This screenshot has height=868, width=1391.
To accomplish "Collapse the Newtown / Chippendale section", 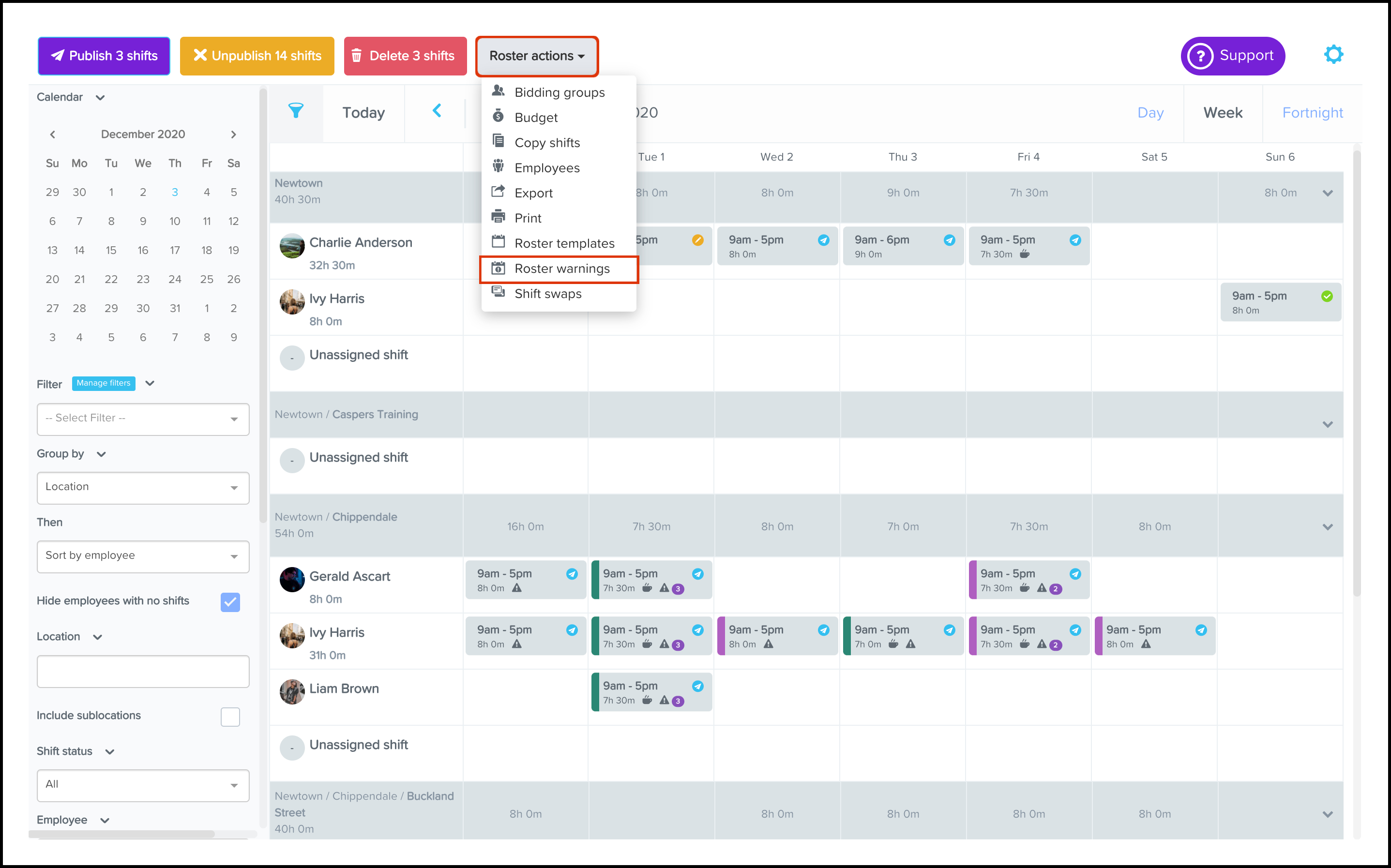I will pos(1327,526).
